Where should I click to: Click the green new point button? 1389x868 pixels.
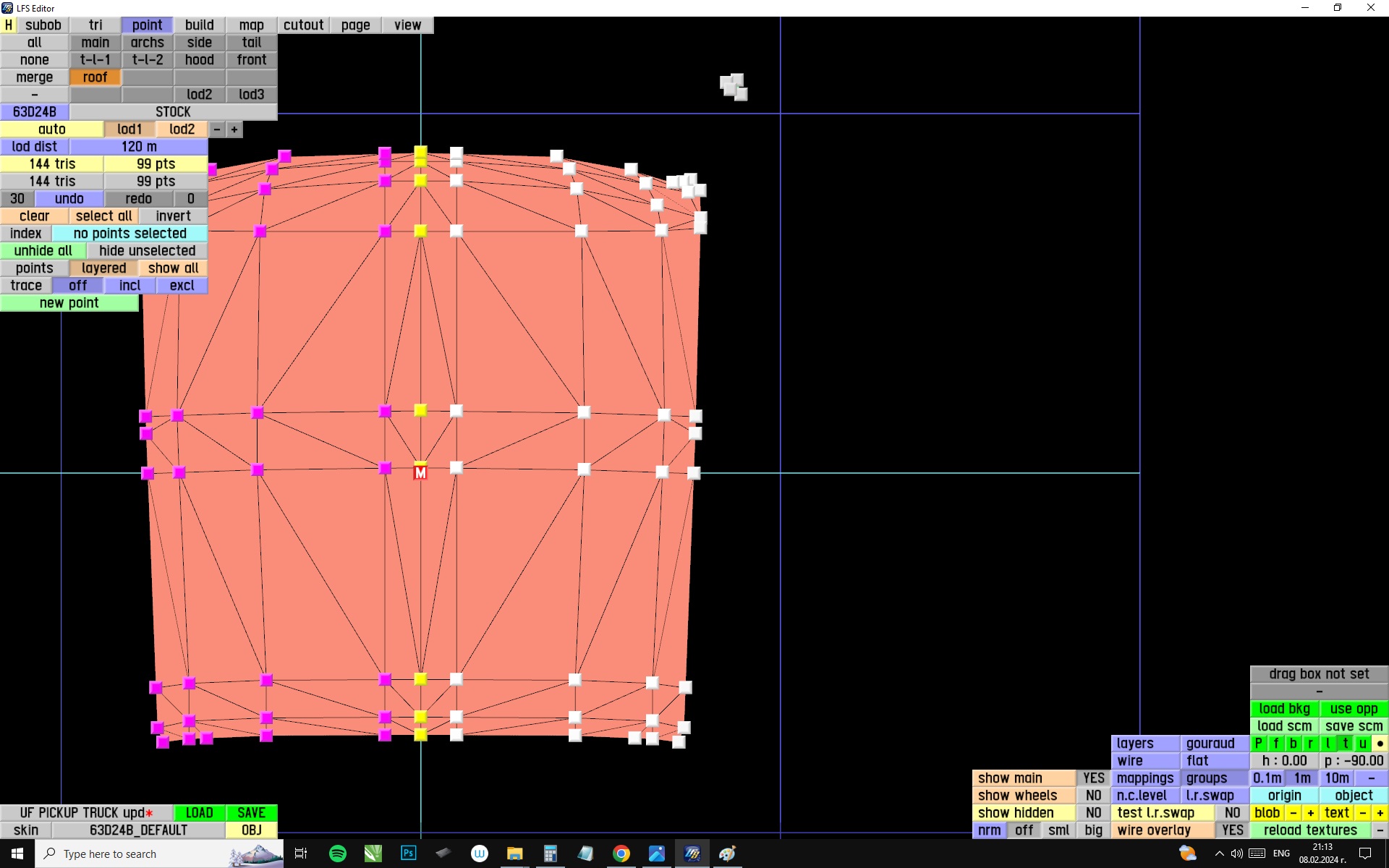click(69, 303)
